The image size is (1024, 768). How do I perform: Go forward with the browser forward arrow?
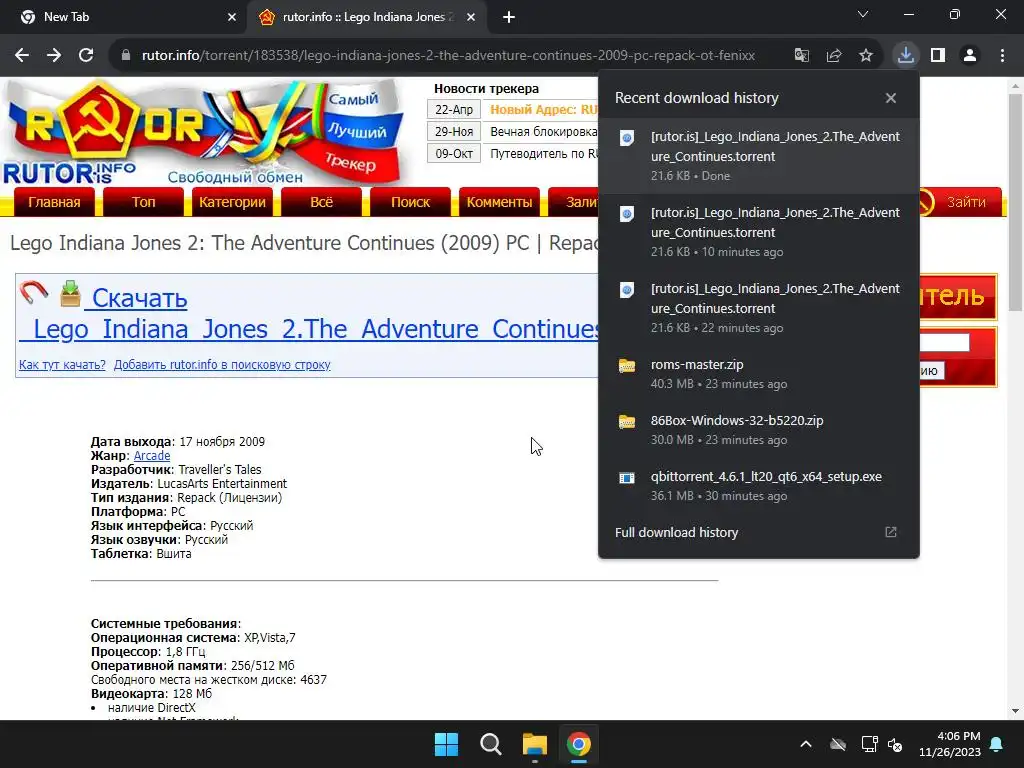[54, 56]
